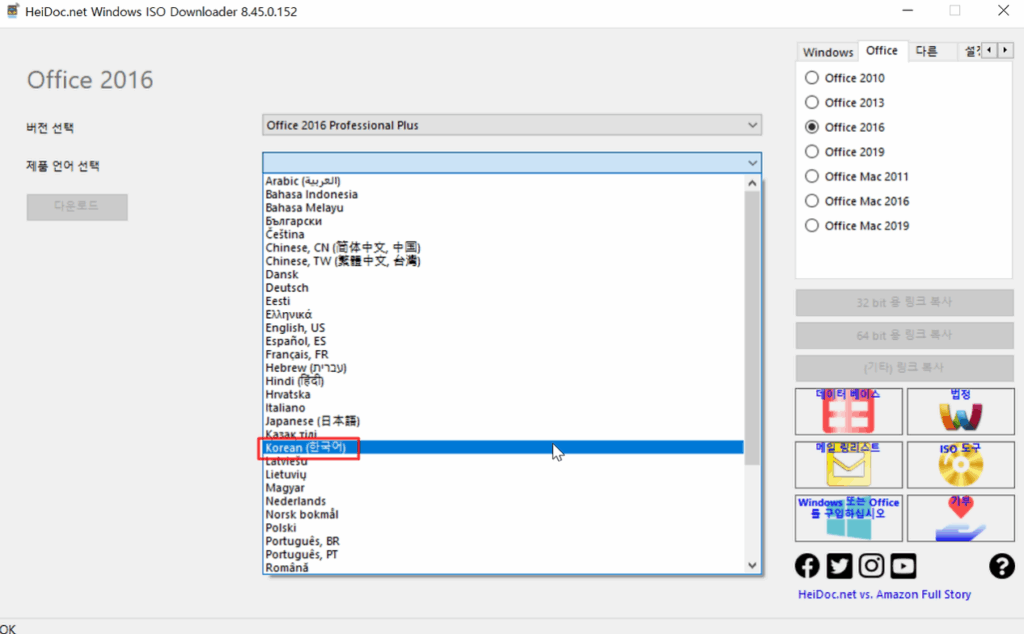
Task: Choose Български from the language list
Action: point(504,221)
